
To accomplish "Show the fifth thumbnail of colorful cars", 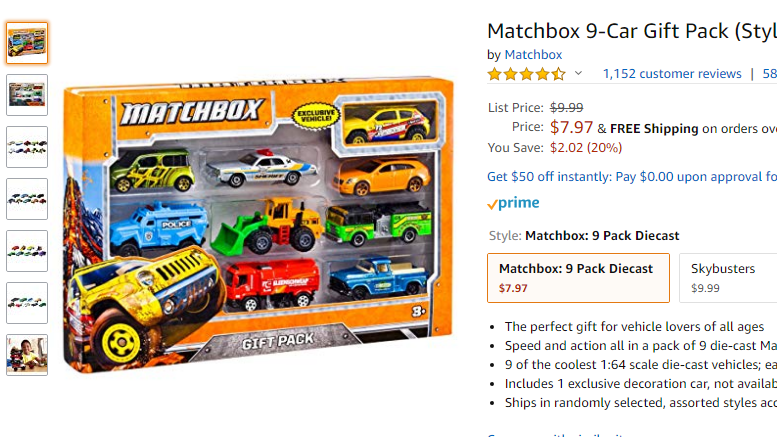I will (27, 251).
